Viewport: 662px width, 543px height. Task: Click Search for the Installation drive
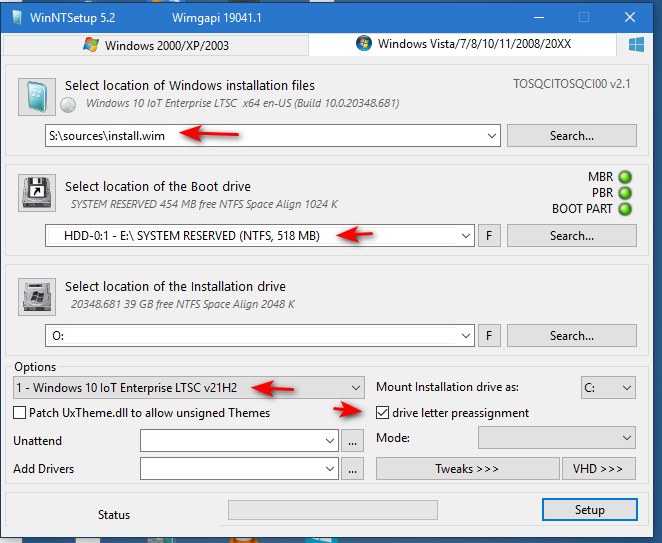[572, 336]
